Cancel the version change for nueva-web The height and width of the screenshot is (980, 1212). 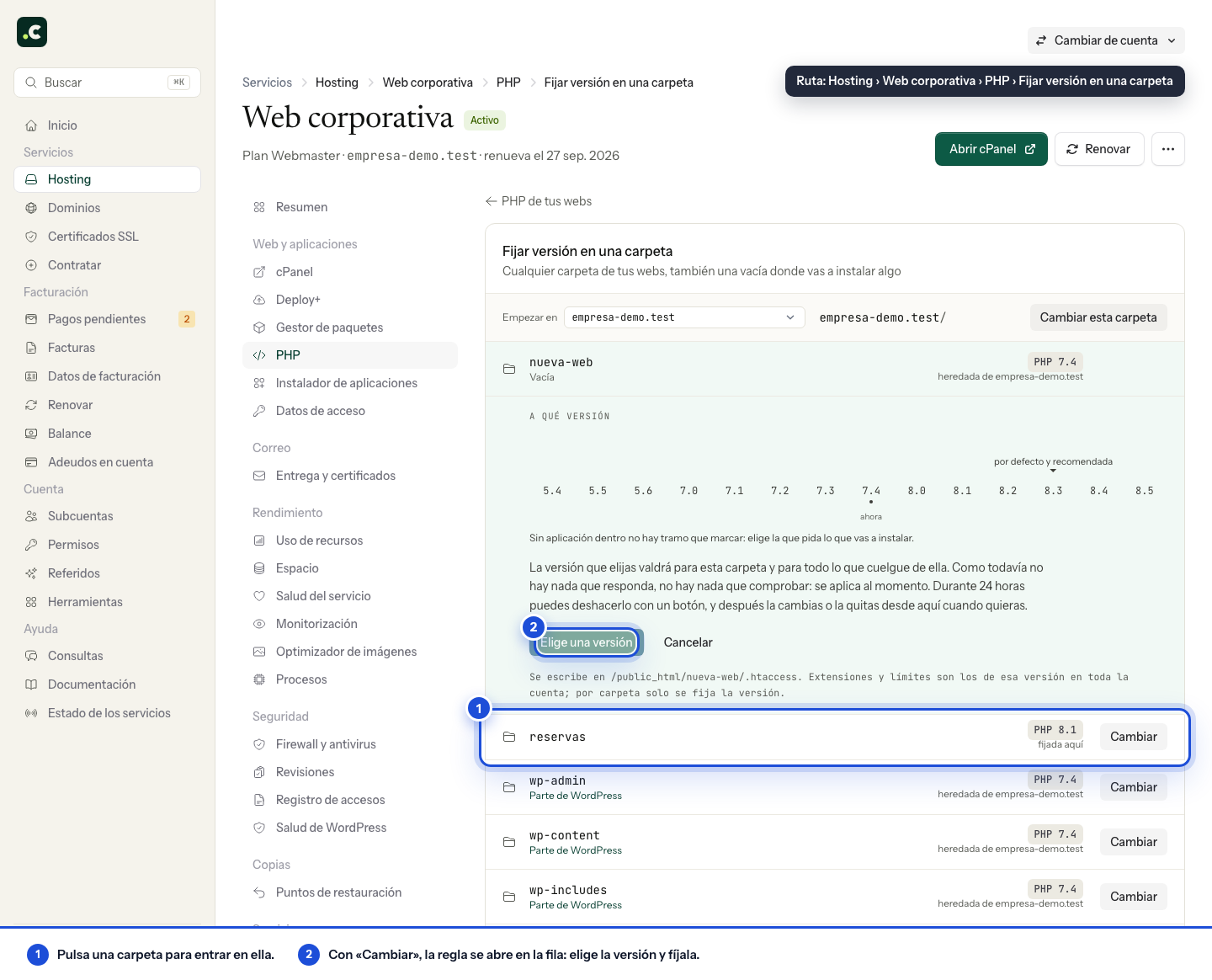point(688,642)
